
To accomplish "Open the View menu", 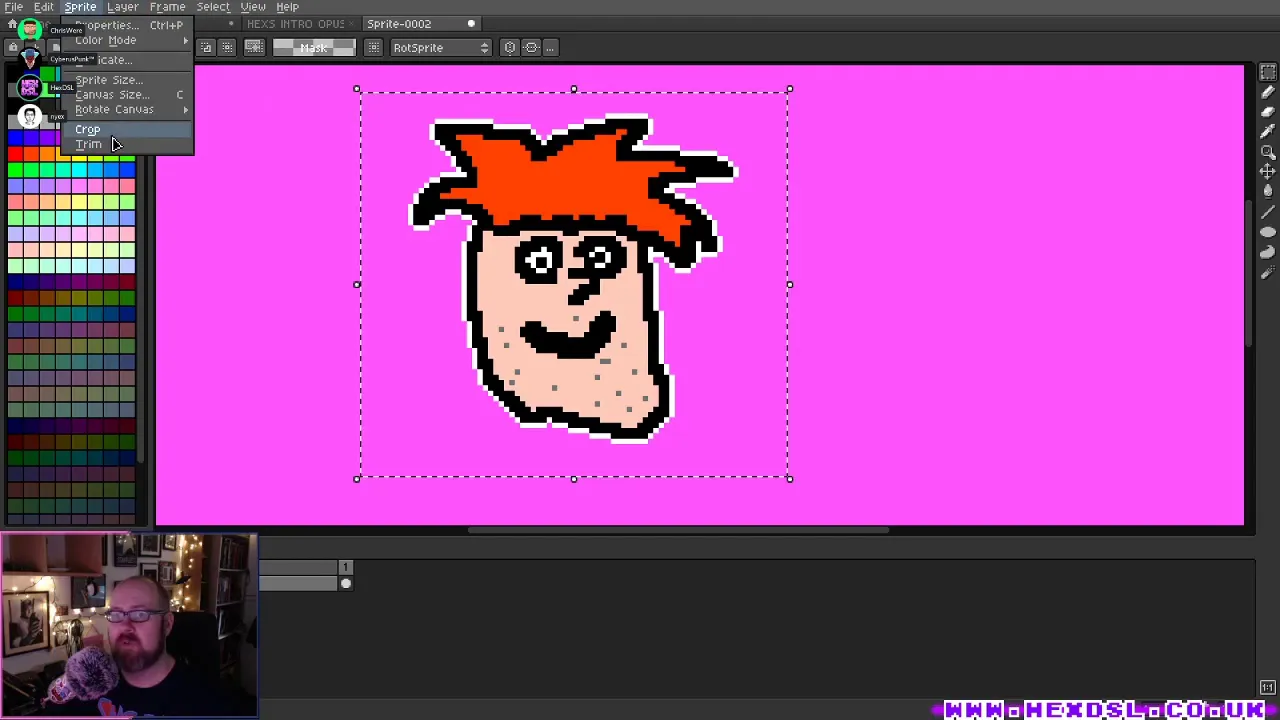I will (x=253, y=7).
